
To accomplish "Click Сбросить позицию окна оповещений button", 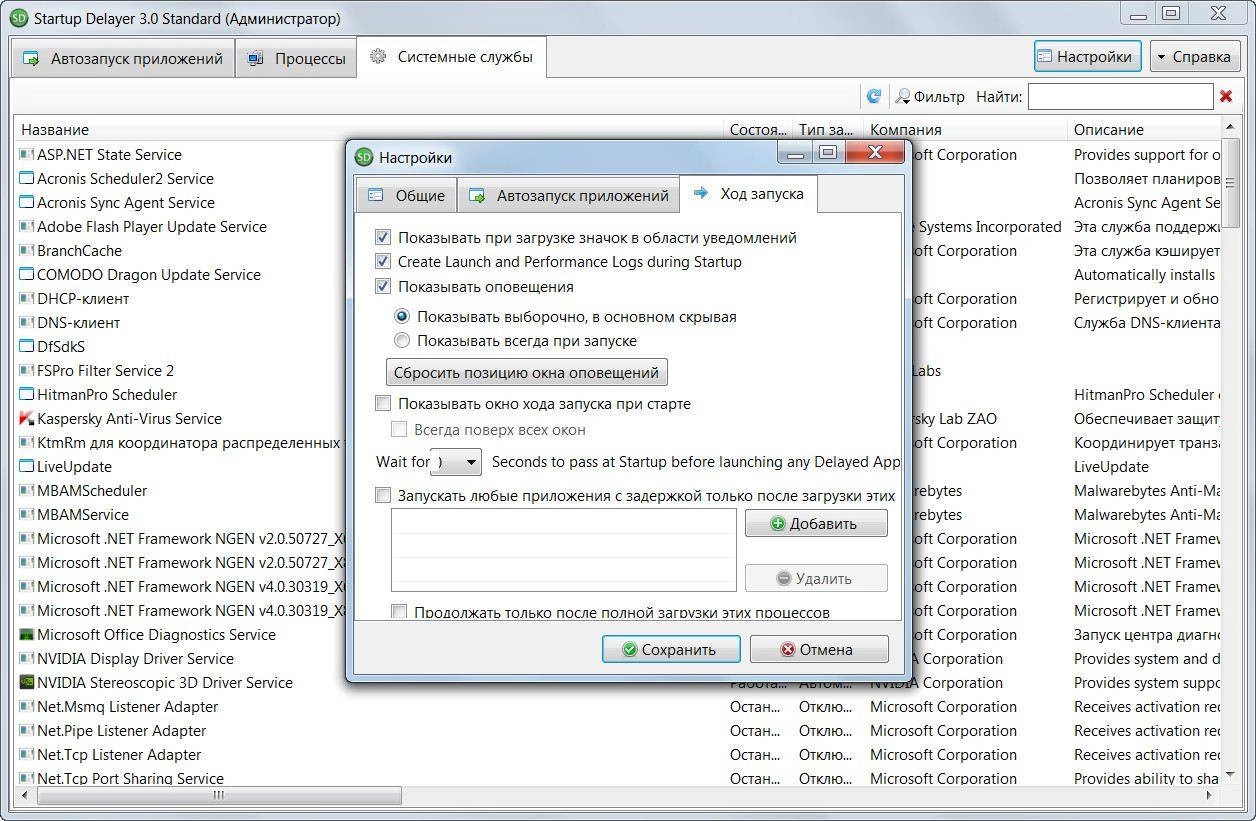I will [x=527, y=372].
